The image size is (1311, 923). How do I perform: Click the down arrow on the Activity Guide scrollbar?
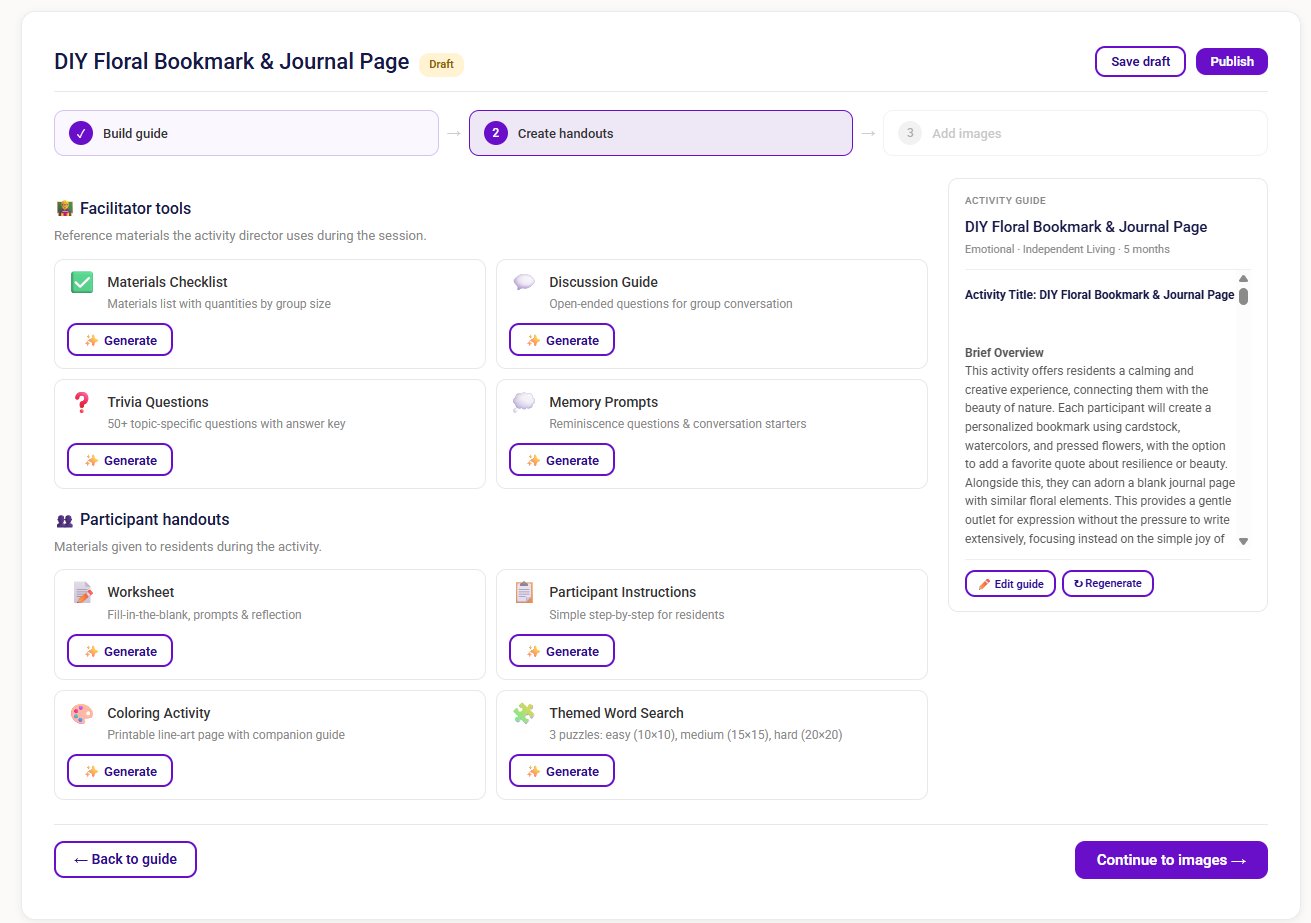point(1243,540)
